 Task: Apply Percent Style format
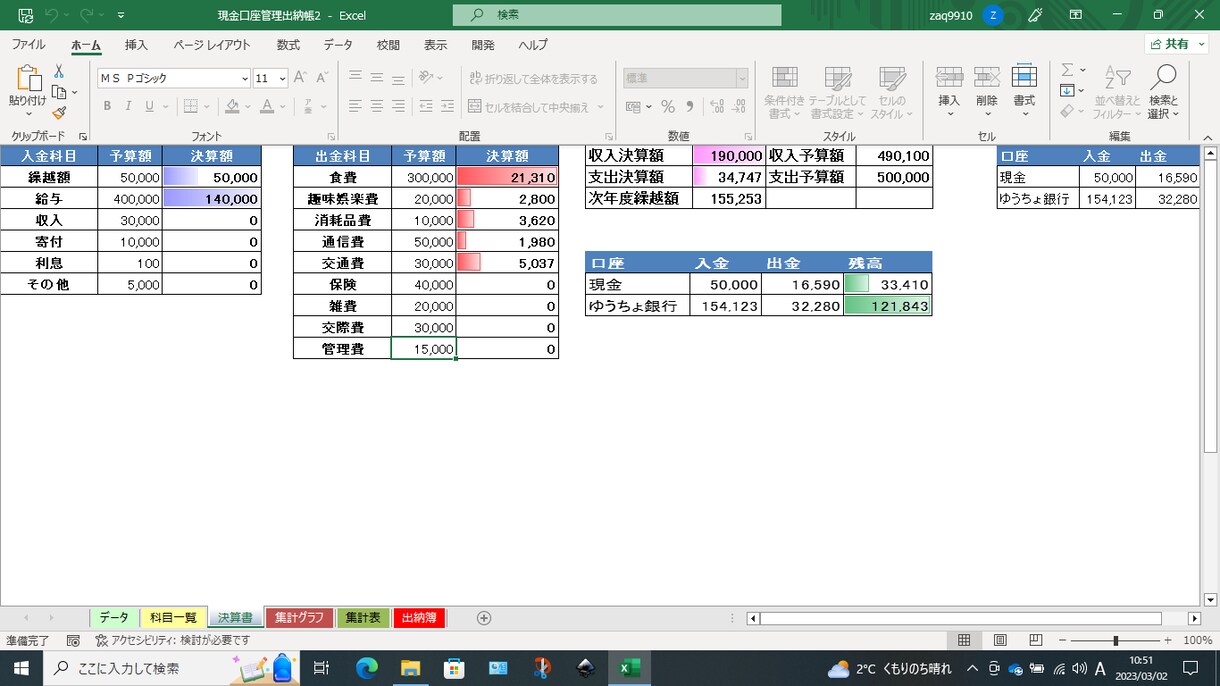click(667, 106)
